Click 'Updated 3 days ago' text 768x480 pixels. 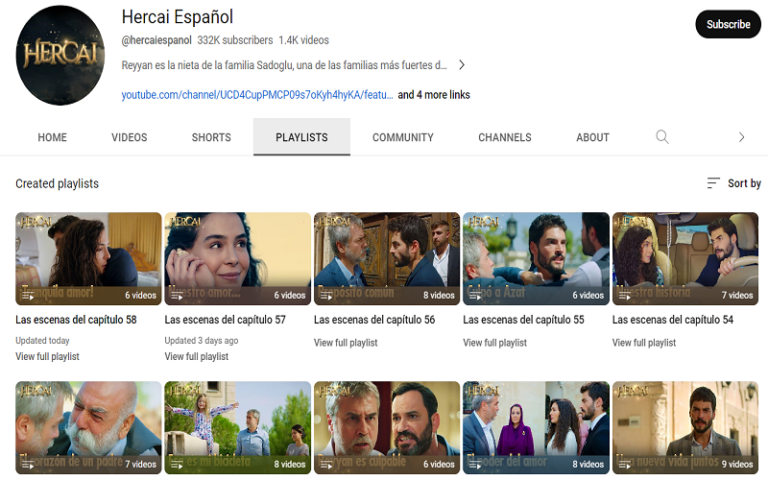tap(201, 340)
